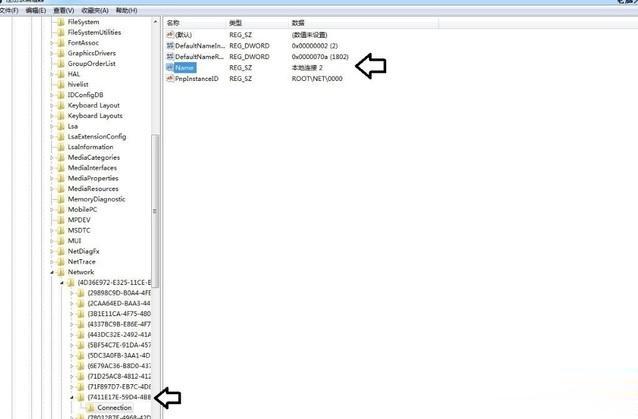Screen dimensions: 638x419
Task: Click the Keyboard Layouts folder icon
Action: click(x=61, y=116)
